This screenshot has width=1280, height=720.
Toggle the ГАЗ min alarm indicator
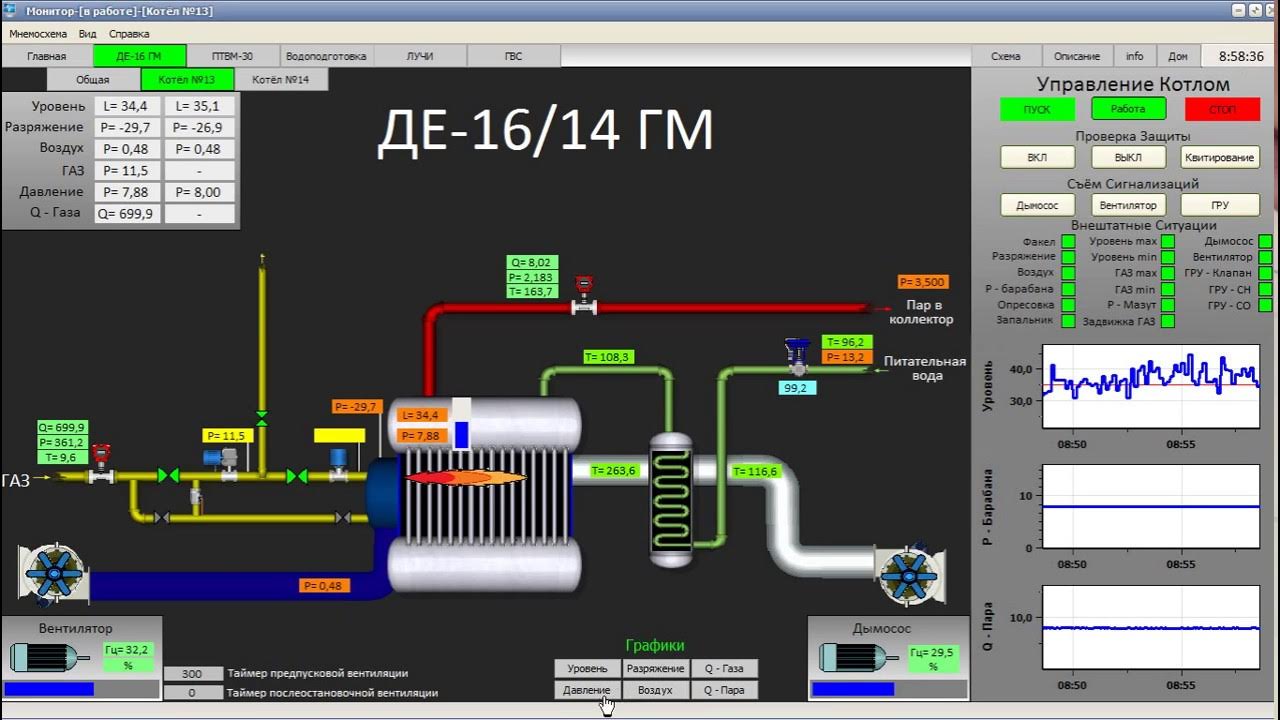click(x=1168, y=289)
